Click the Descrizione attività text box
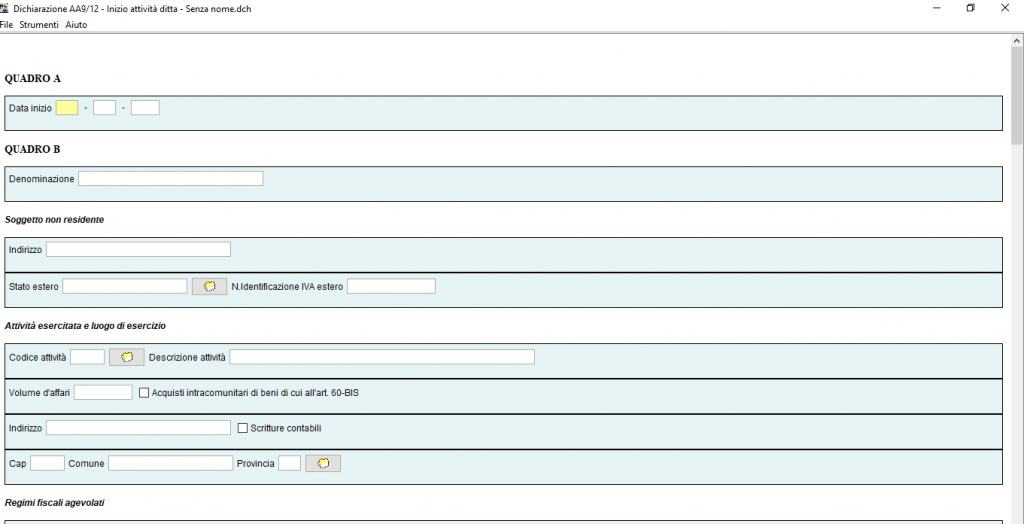Viewport: 1024px width, 524px height. [382, 357]
